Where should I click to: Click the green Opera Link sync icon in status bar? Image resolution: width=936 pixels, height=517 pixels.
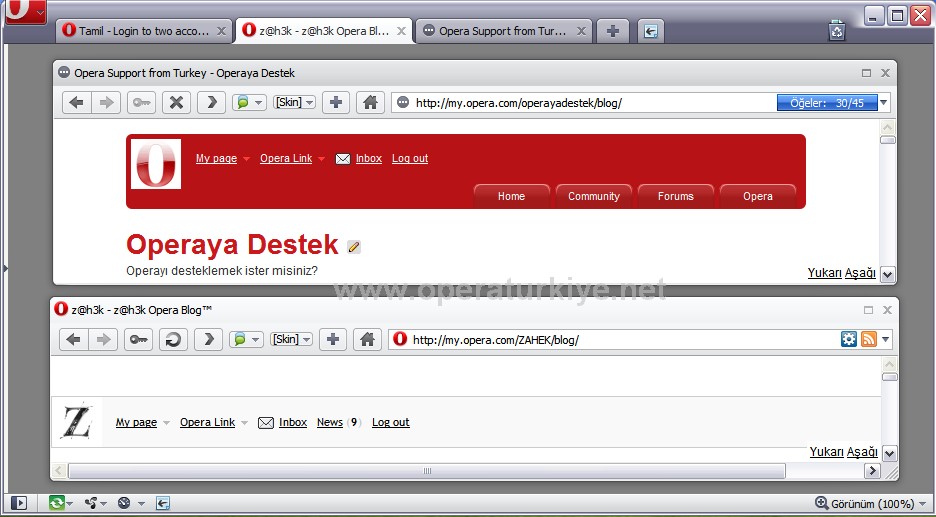click(x=57, y=503)
